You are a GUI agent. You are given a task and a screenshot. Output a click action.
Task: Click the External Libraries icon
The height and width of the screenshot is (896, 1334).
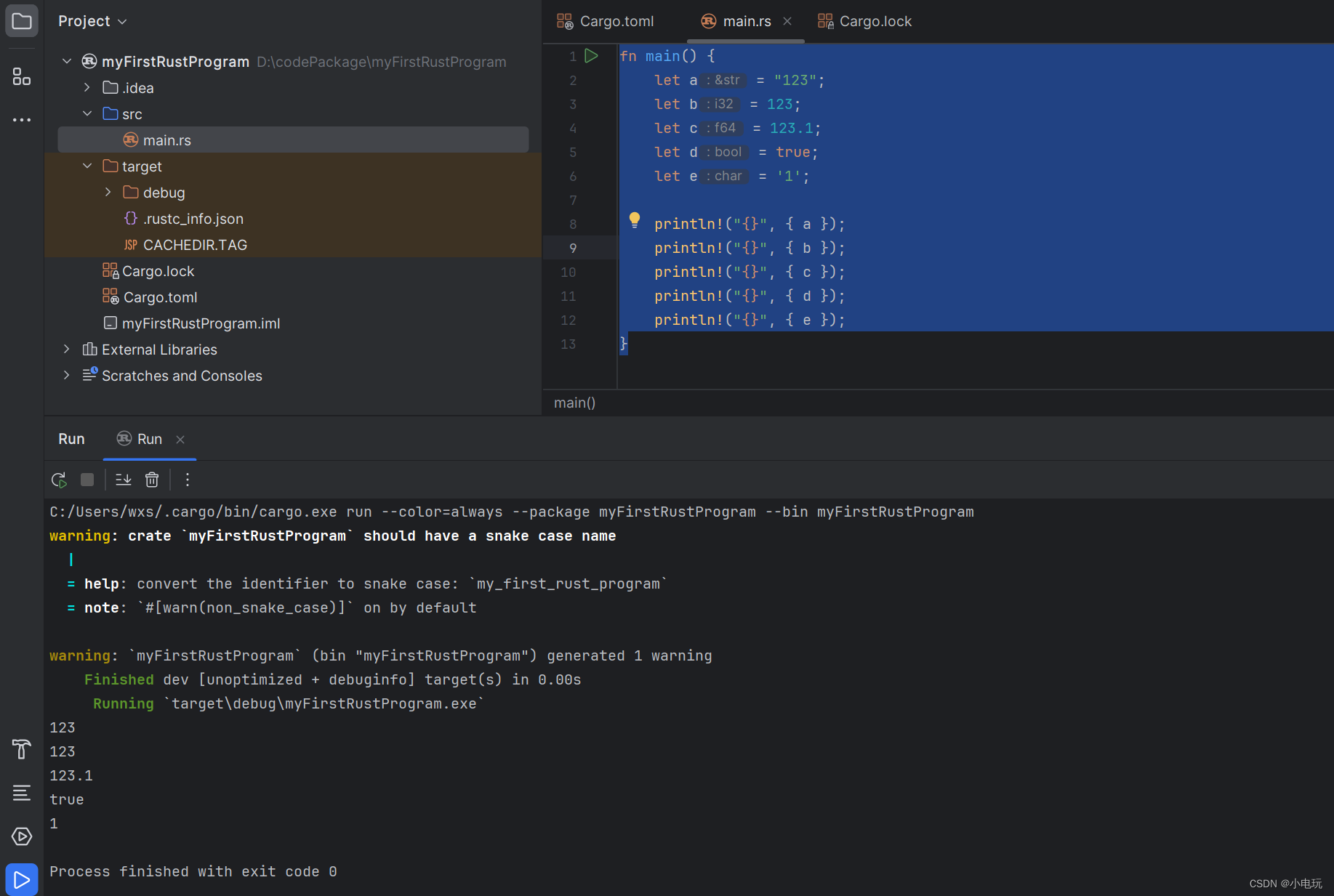(89, 350)
